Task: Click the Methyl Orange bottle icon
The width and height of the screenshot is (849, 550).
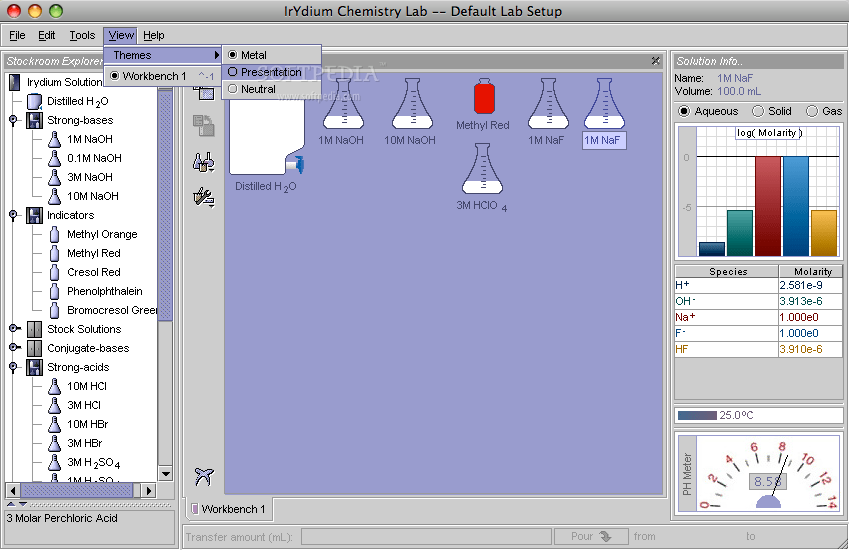Action: [54, 234]
